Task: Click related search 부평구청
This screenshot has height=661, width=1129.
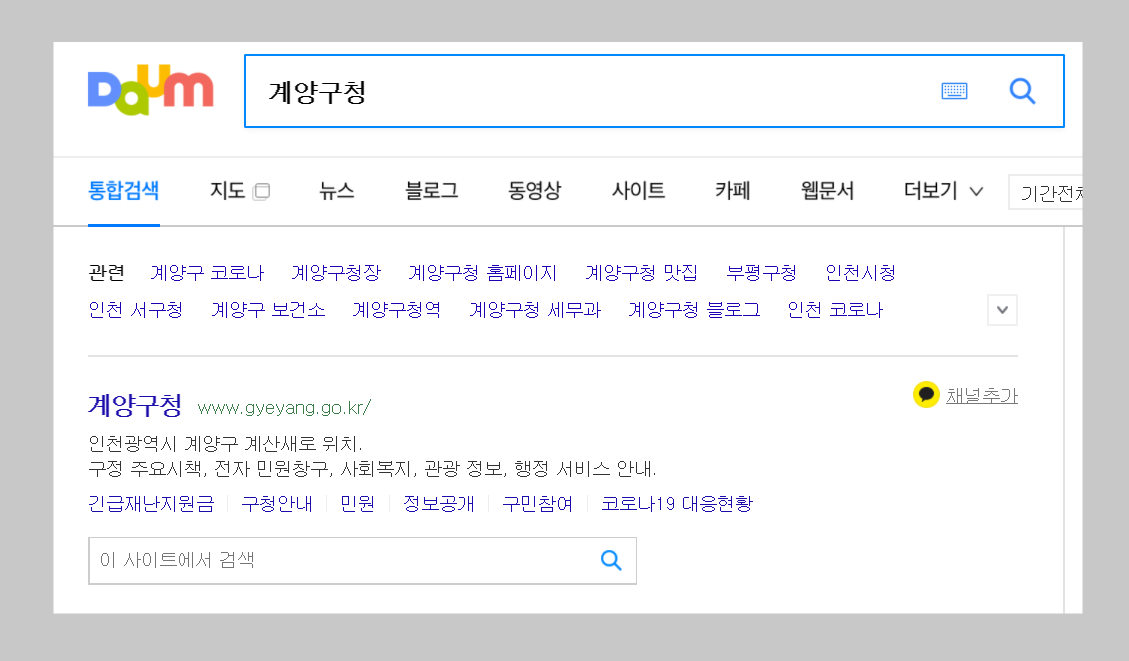Action: [x=761, y=273]
